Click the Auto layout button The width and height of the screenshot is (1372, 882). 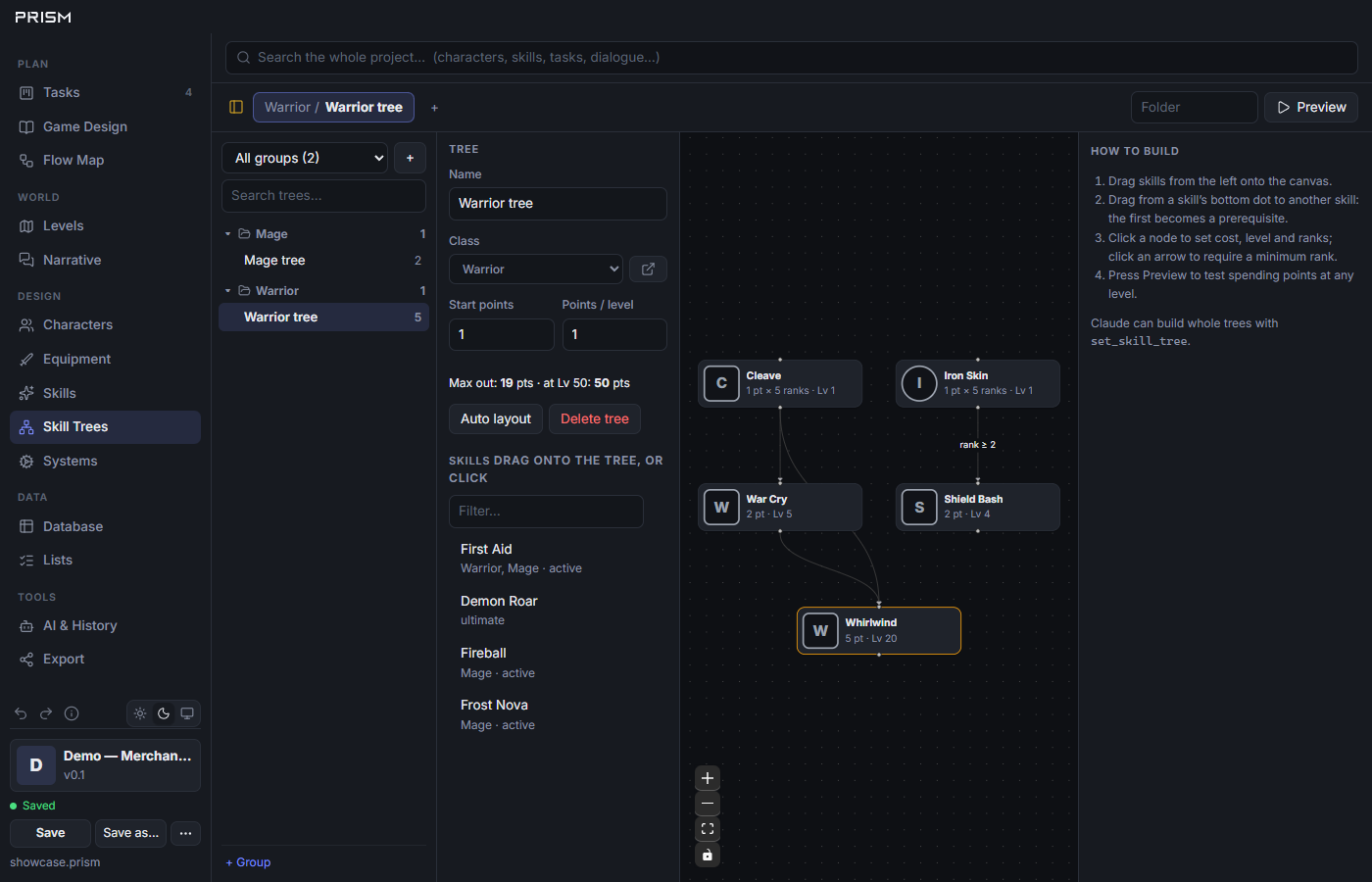pos(496,418)
